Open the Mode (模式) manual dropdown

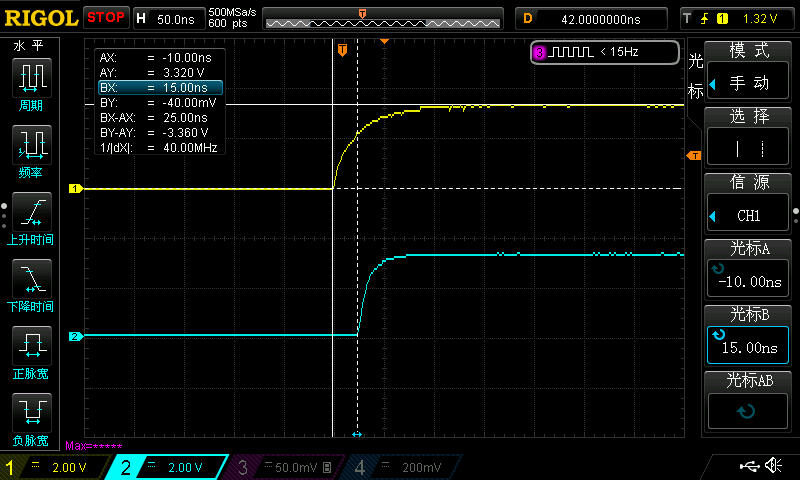747,83
